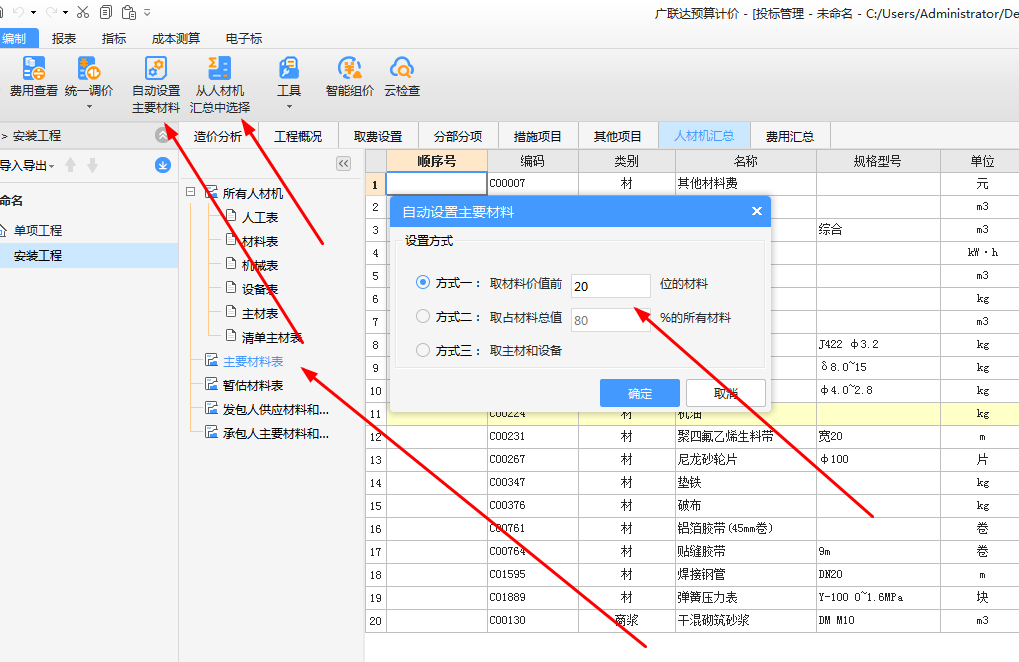Select 材料表 in the tree

coord(260,241)
